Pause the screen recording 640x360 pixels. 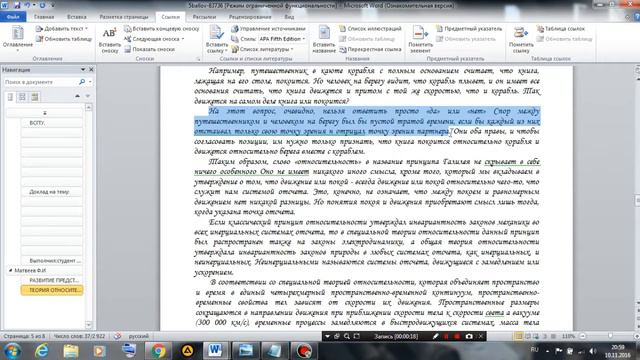coord(446,336)
